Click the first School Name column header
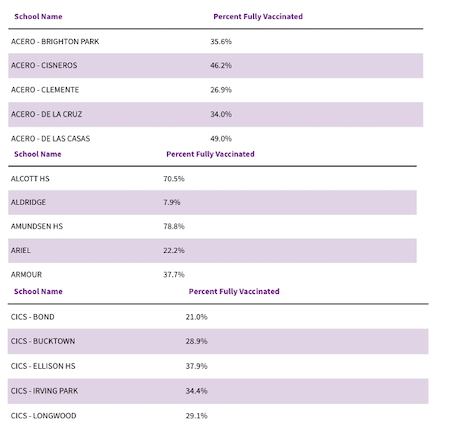This screenshot has width=450, height=423. (x=38, y=17)
